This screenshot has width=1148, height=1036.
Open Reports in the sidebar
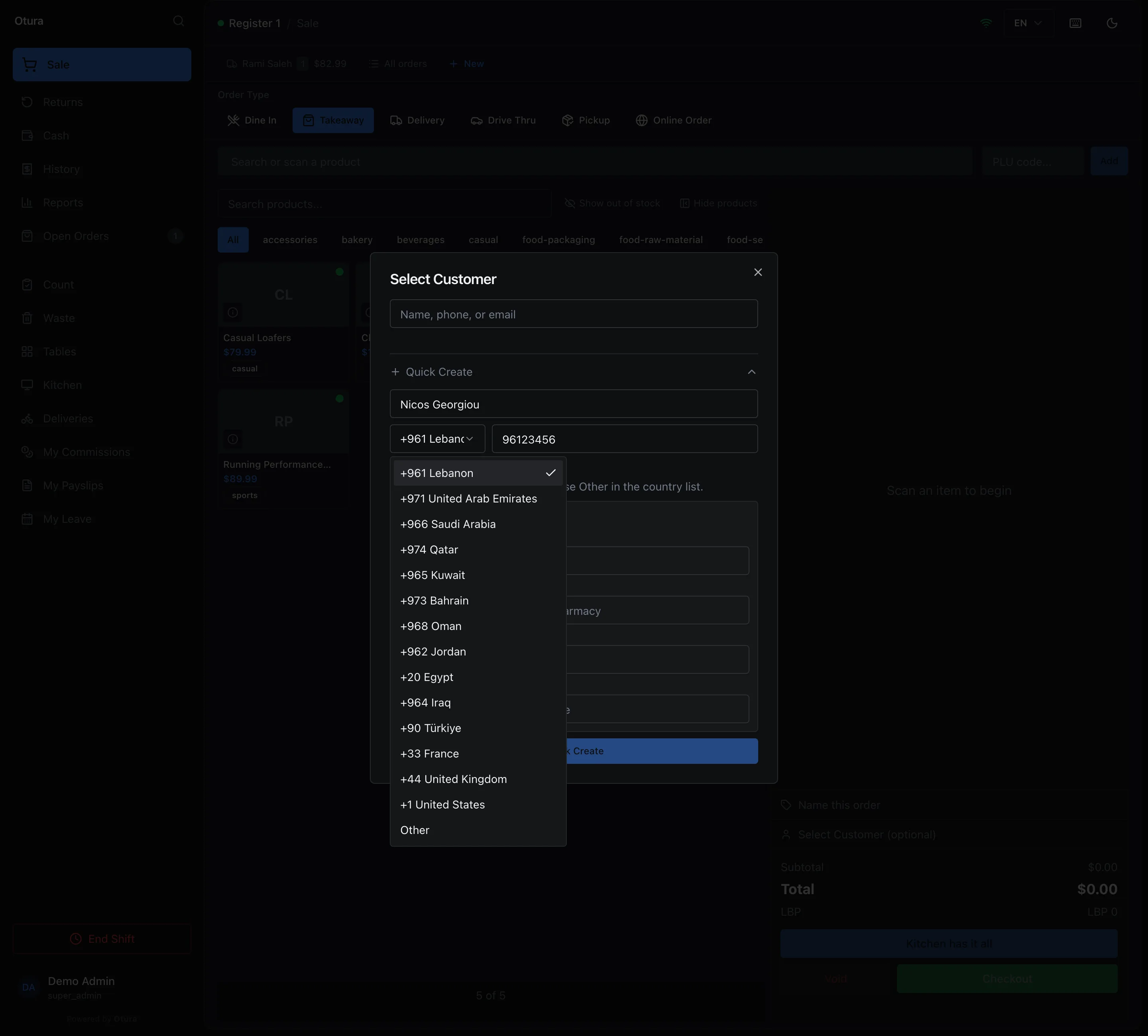pos(102,203)
